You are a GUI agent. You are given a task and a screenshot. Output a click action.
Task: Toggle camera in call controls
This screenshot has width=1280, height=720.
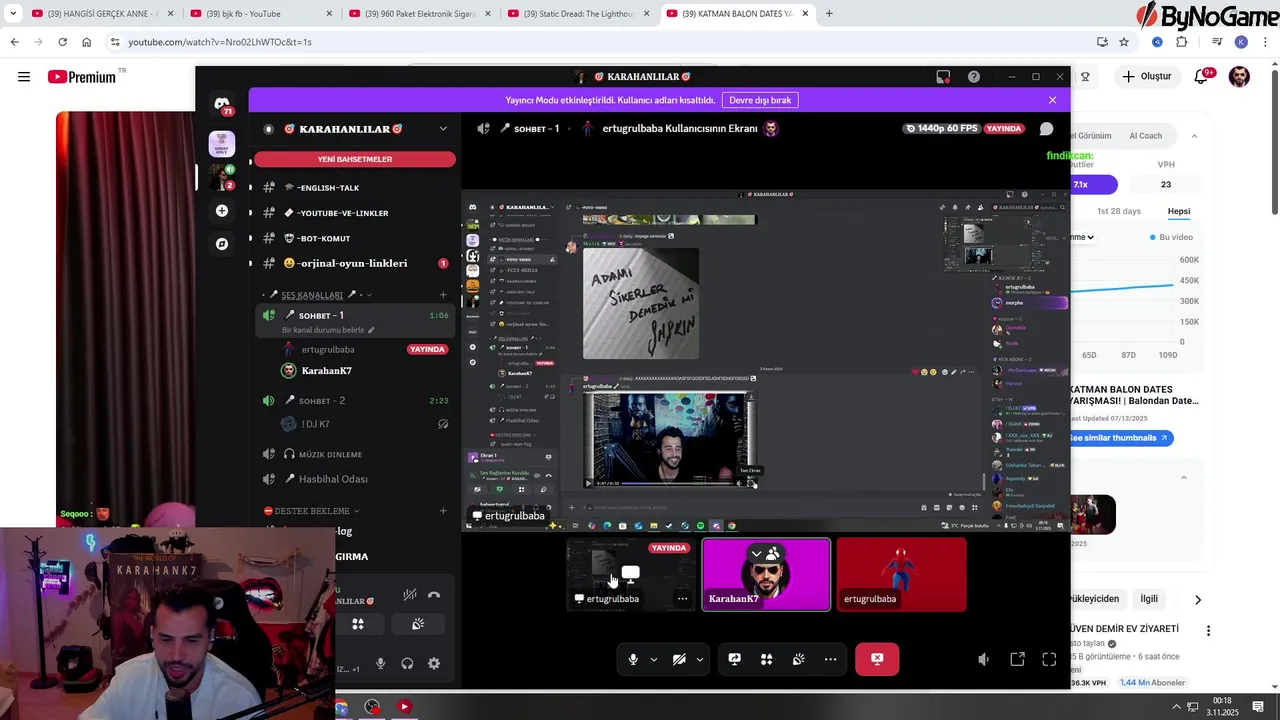click(679, 659)
